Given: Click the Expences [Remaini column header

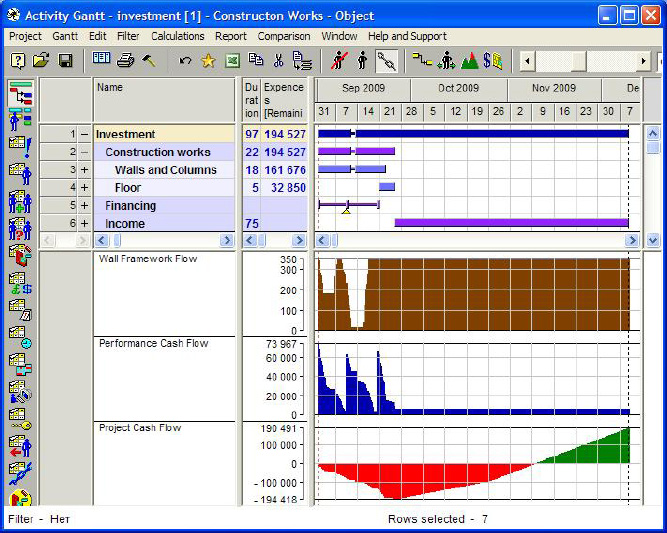Looking at the screenshot, I should [284, 100].
